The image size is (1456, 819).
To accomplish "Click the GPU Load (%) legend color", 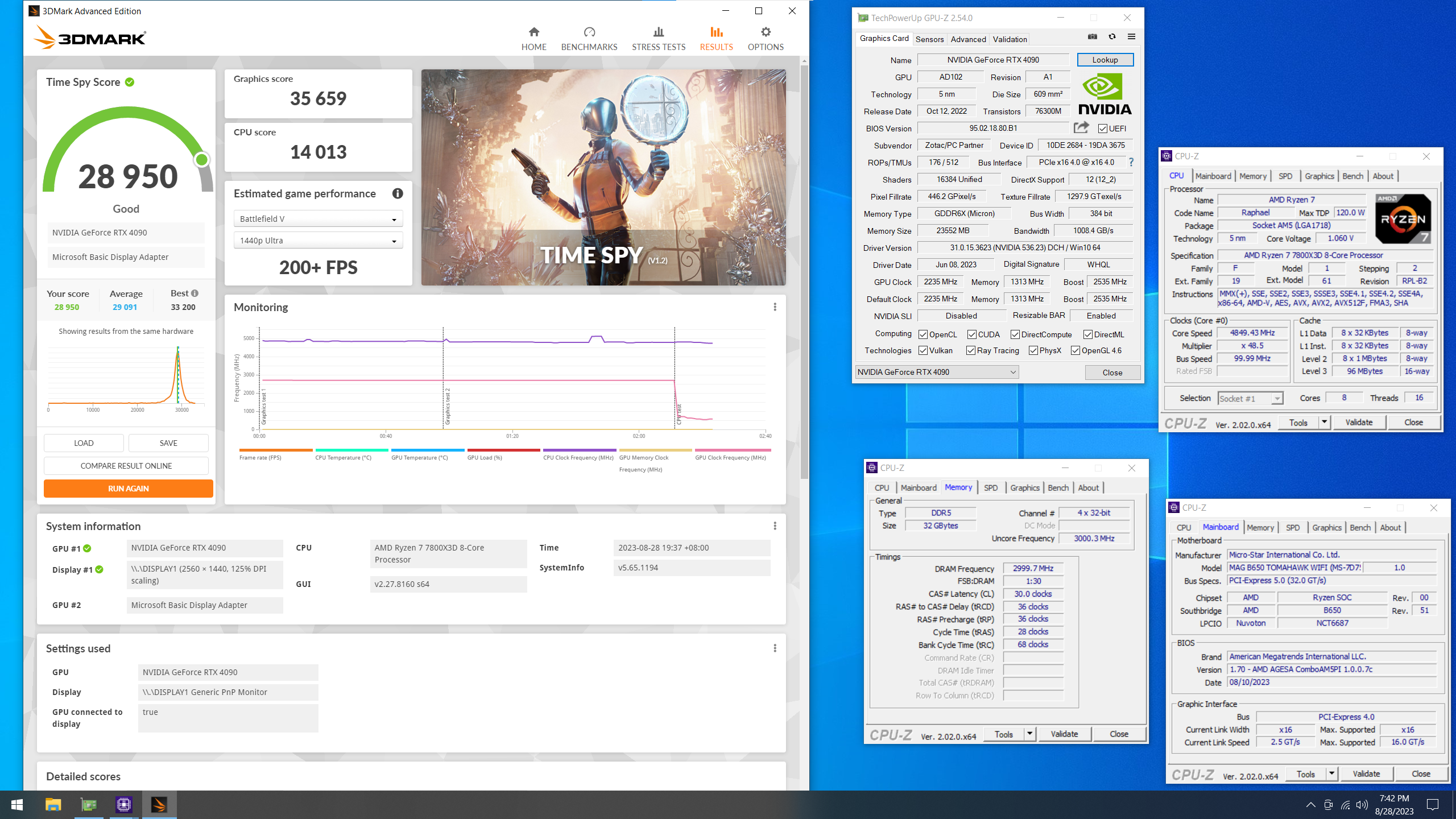I will tap(503, 450).
